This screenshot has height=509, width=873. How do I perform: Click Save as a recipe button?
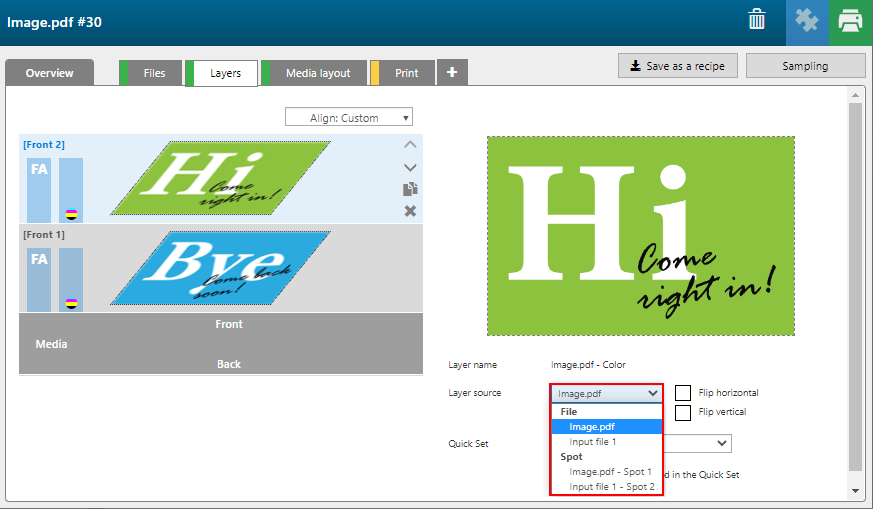678,66
